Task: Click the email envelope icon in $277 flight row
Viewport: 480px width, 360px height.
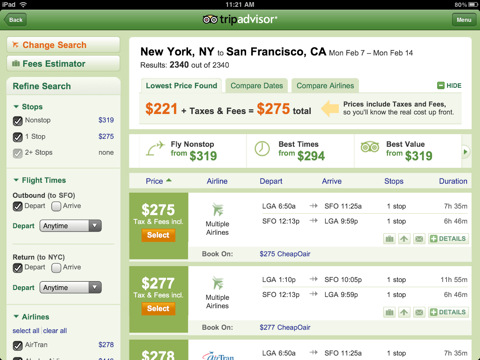Action: tap(419, 312)
